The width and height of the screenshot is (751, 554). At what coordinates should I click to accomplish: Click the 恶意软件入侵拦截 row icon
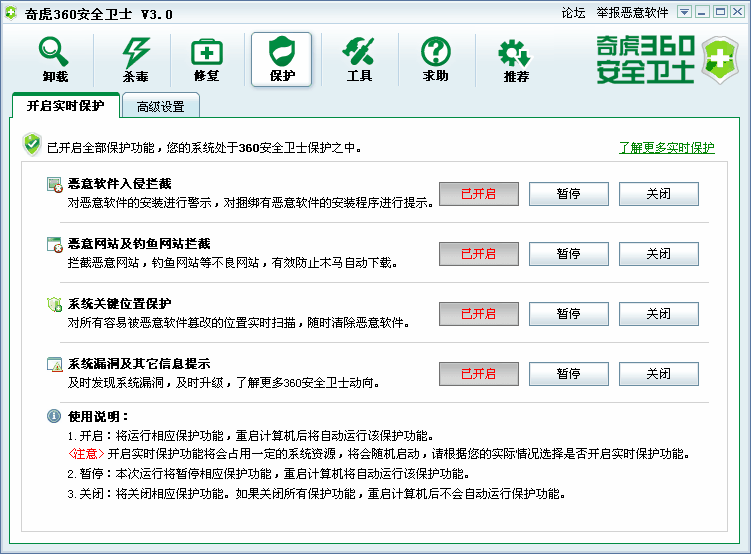coord(55,185)
